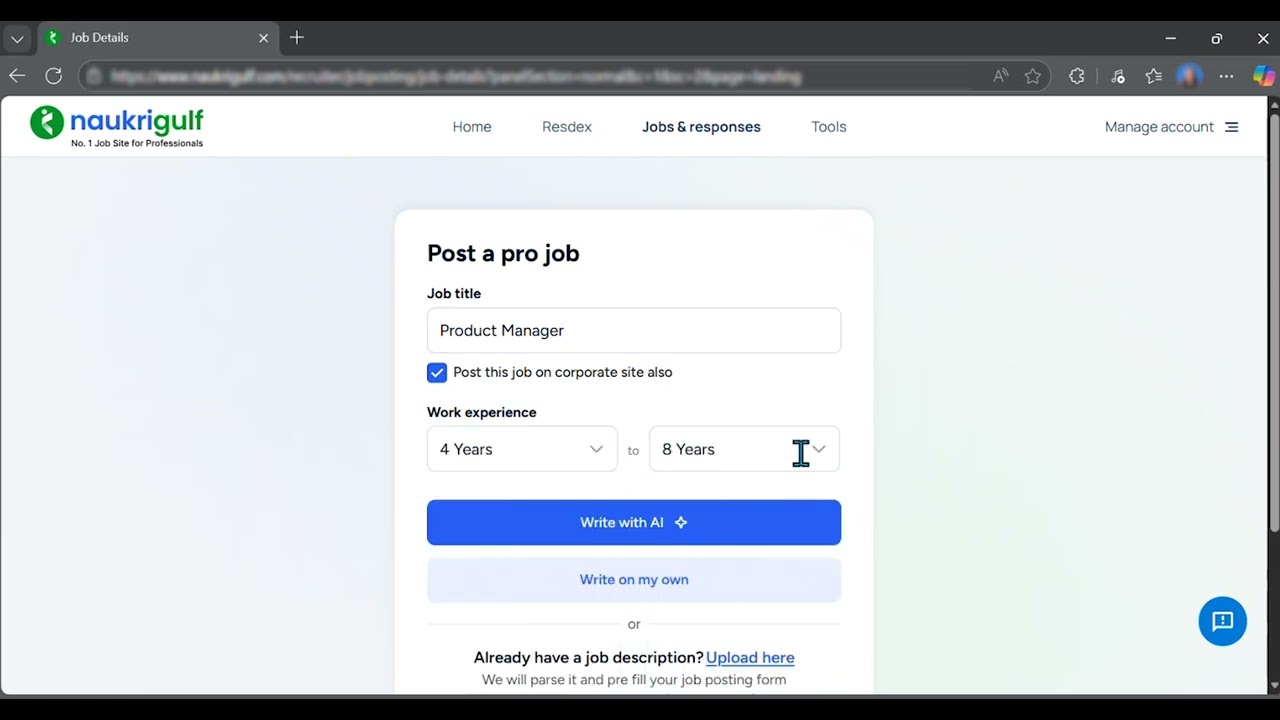Click the browser essentials icon
This screenshot has width=1280, height=720.
pos(1118,76)
